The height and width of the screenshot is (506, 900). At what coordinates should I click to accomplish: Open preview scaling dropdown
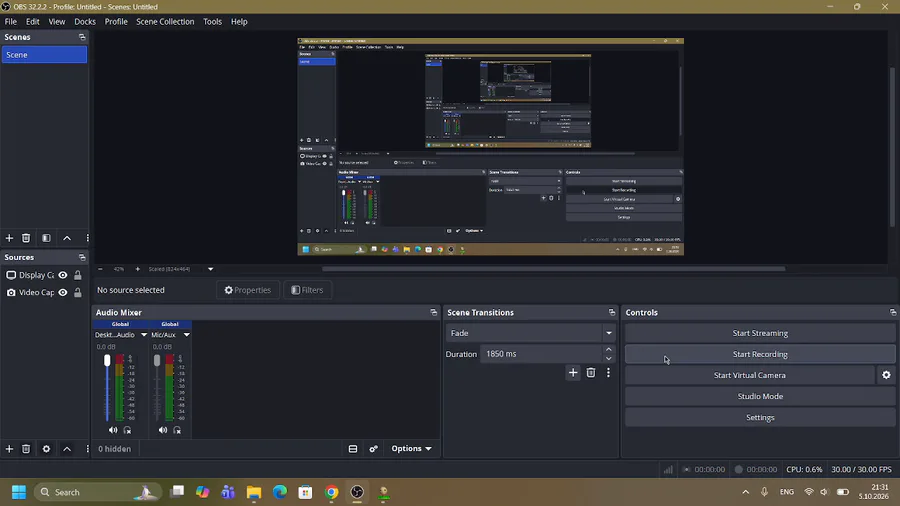[211, 269]
